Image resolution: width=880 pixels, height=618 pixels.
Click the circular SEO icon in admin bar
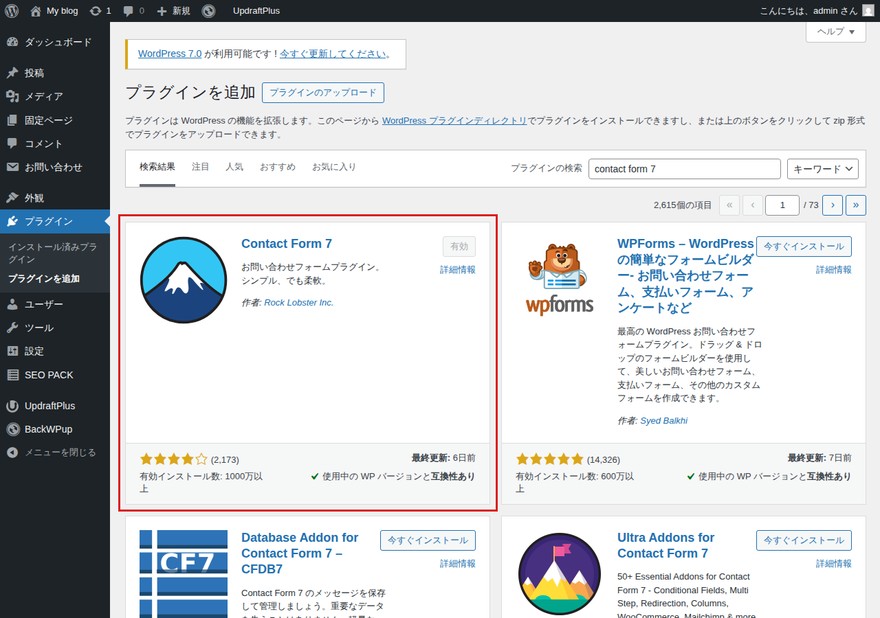click(209, 11)
